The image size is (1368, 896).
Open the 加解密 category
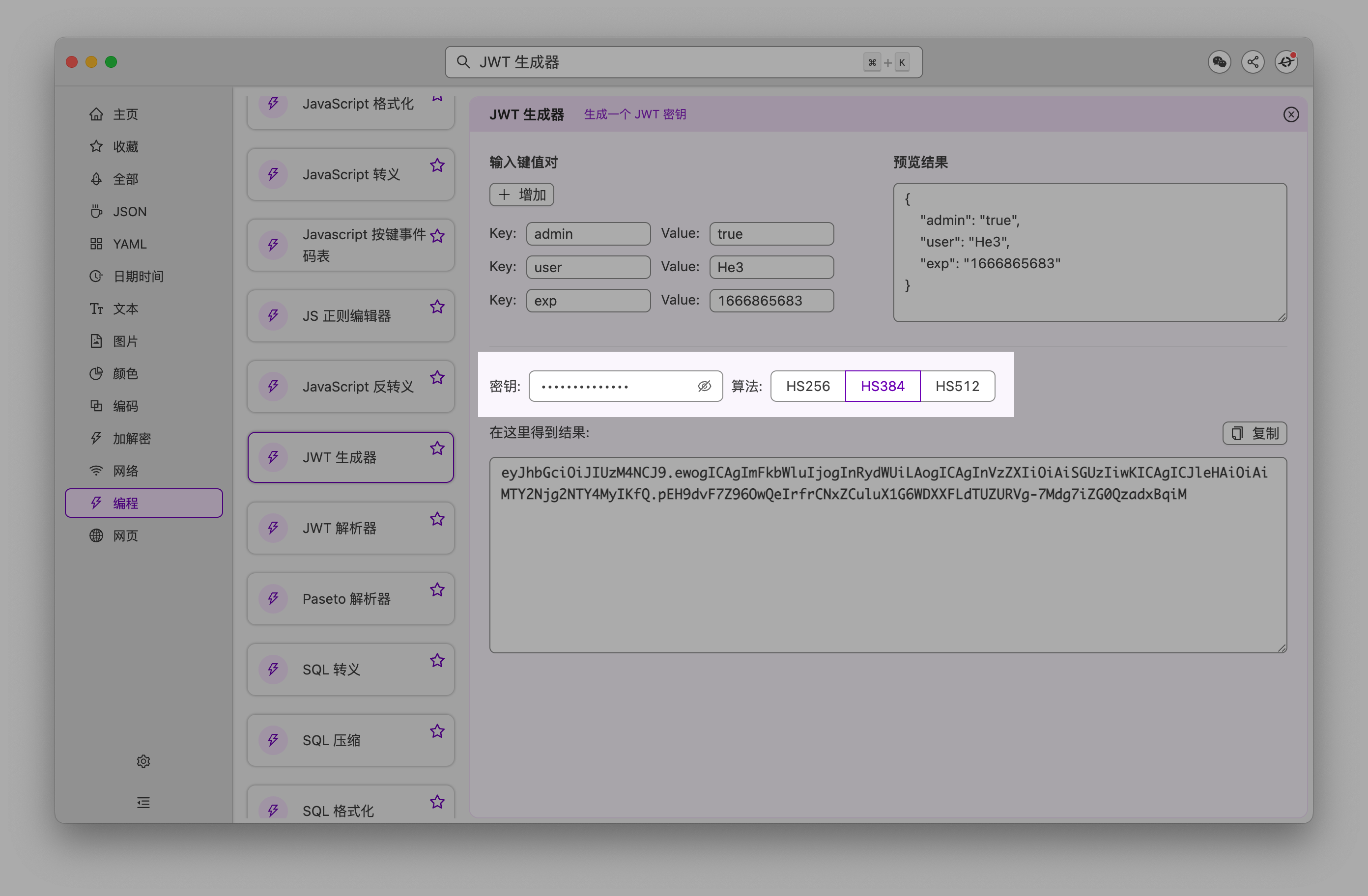pyautogui.click(x=143, y=439)
